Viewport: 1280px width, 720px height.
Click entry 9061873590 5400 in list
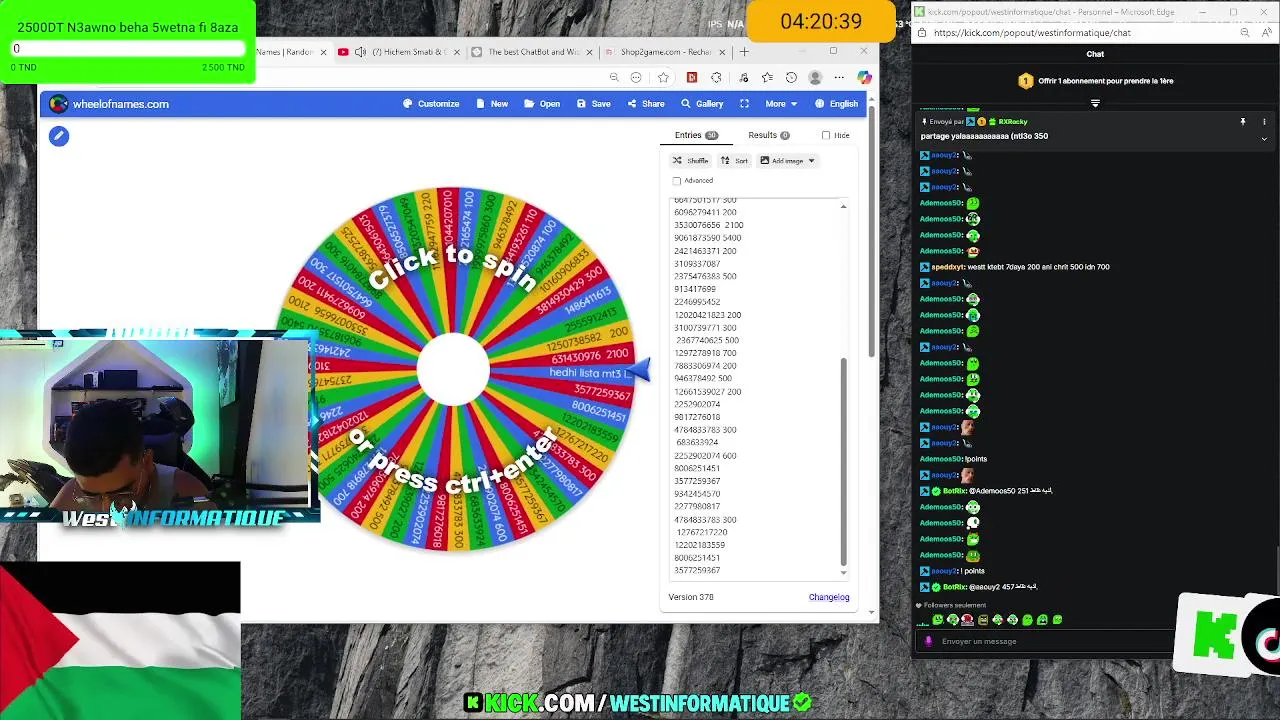click(707, 238)
